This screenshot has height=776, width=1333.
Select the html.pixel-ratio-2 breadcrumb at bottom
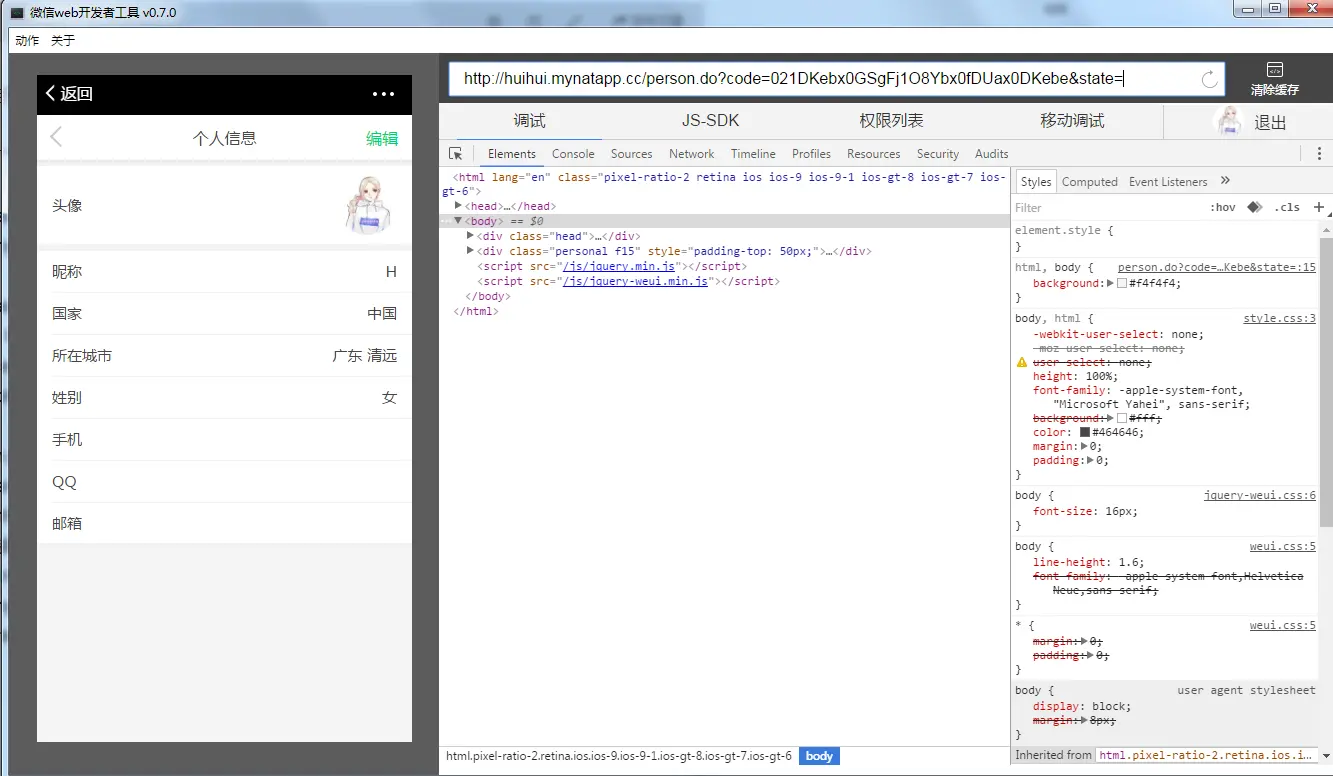coord(619,756)
